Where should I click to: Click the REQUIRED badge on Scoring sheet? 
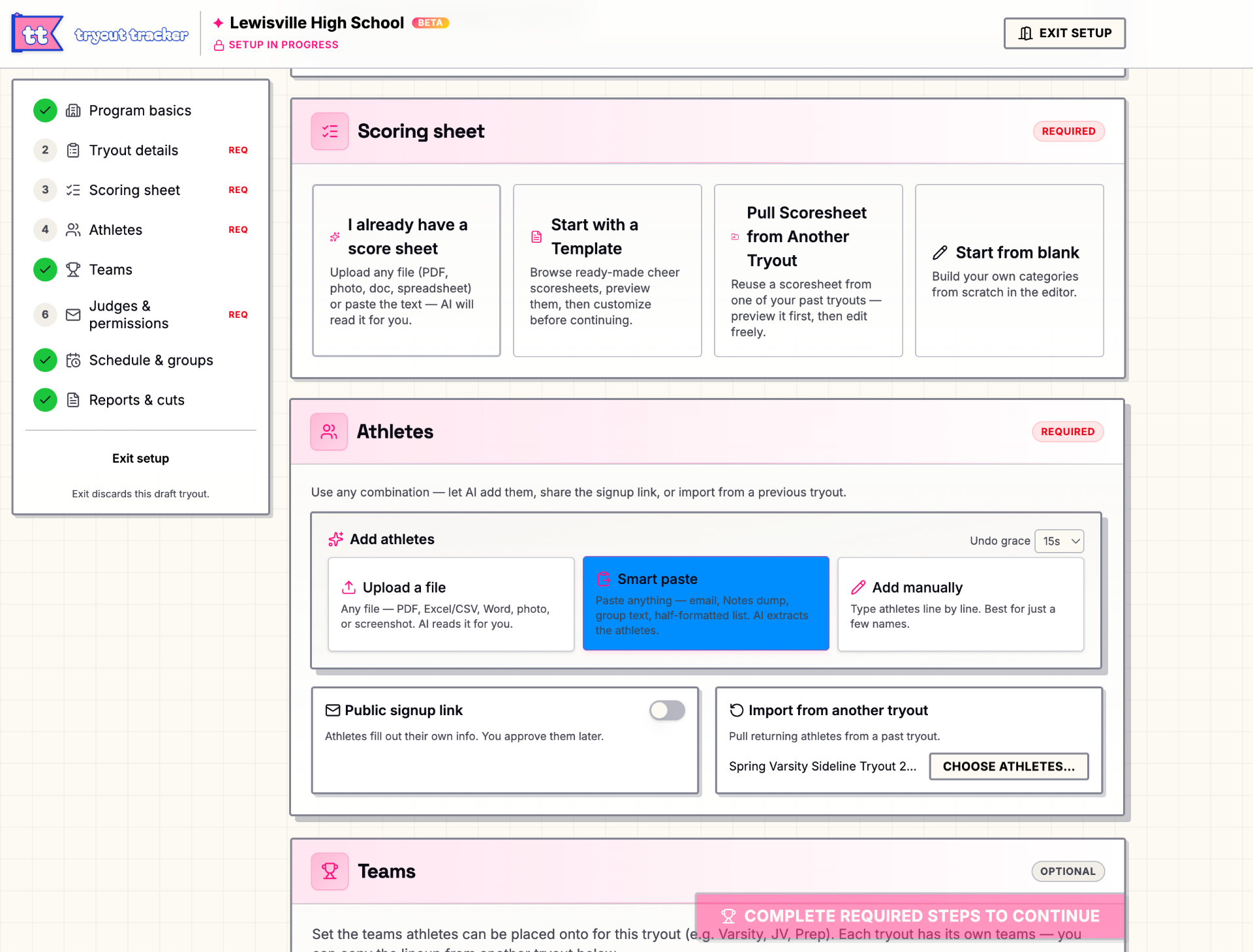tap(1068, 131)
